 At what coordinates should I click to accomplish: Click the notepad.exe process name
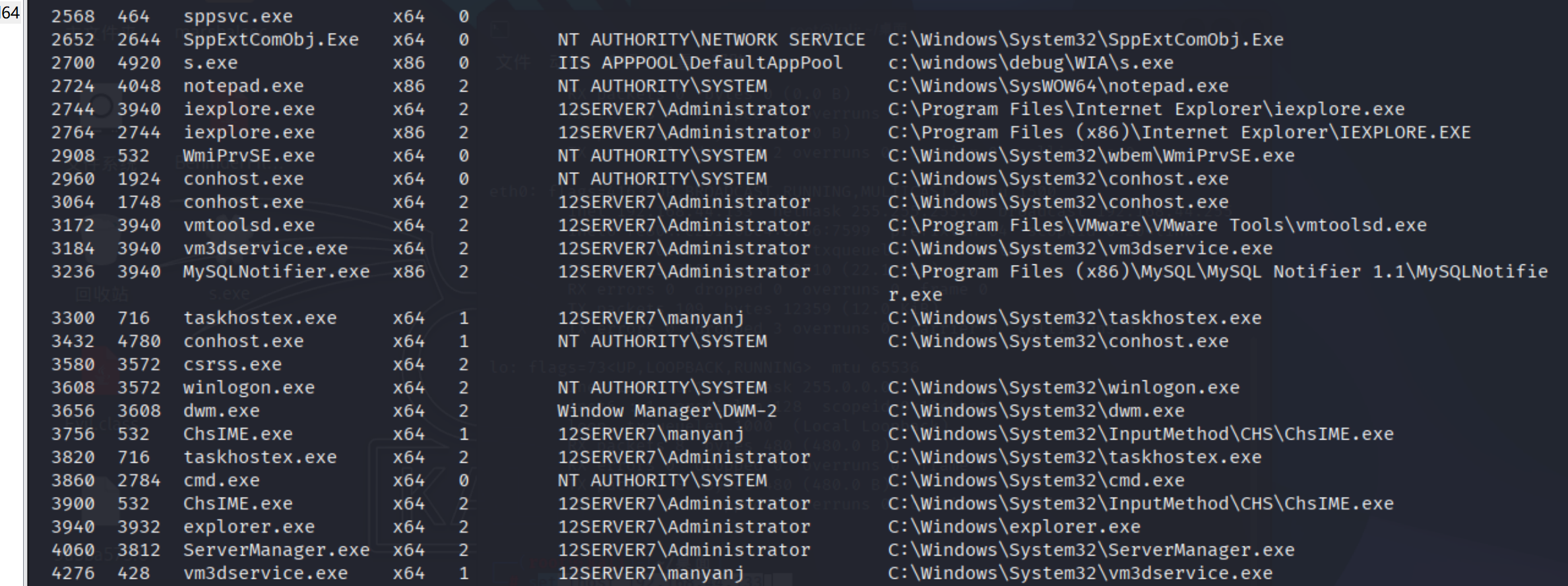[243, 86]
